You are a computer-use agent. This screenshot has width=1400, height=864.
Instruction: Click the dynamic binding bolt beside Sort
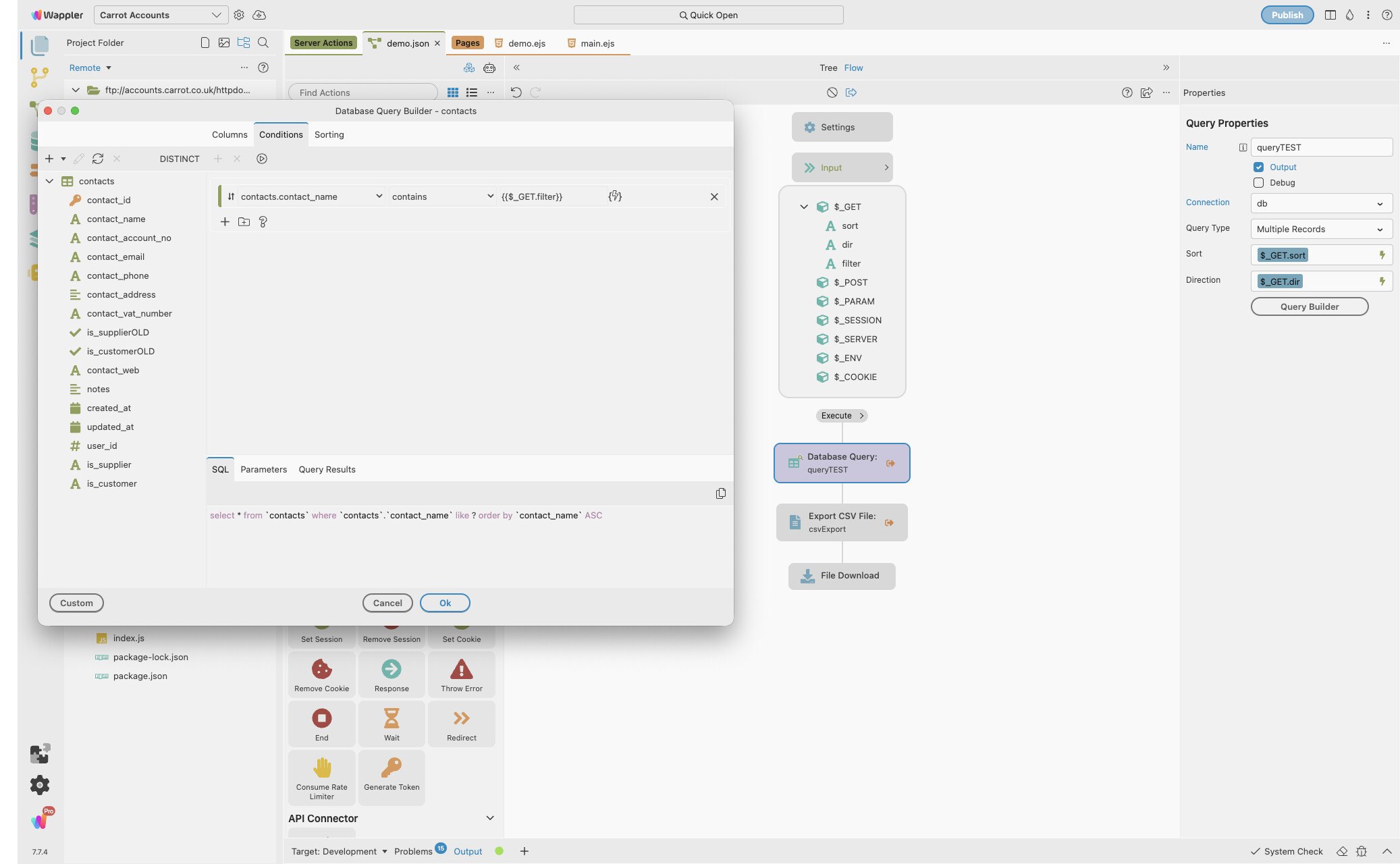coord(1382,255)
